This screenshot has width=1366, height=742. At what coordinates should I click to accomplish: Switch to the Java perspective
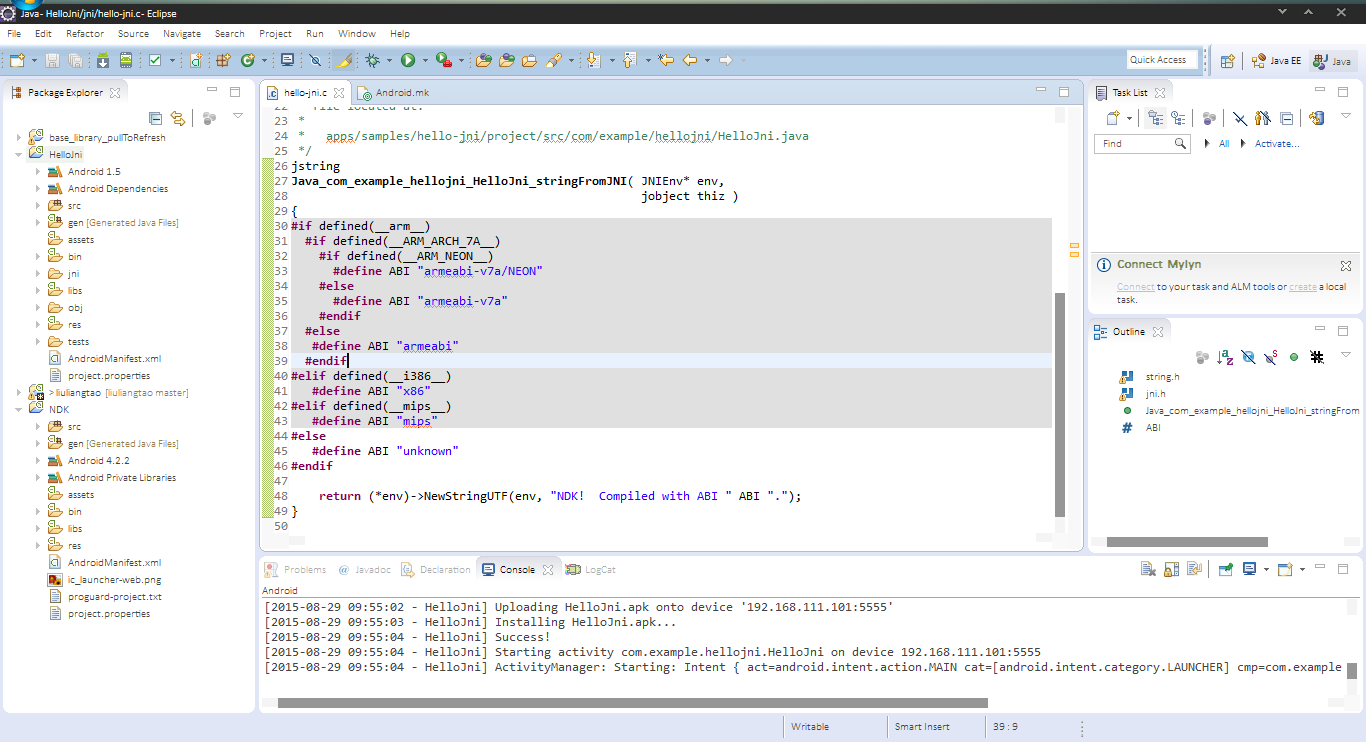pyautogui.click(x=1333, y=60)
